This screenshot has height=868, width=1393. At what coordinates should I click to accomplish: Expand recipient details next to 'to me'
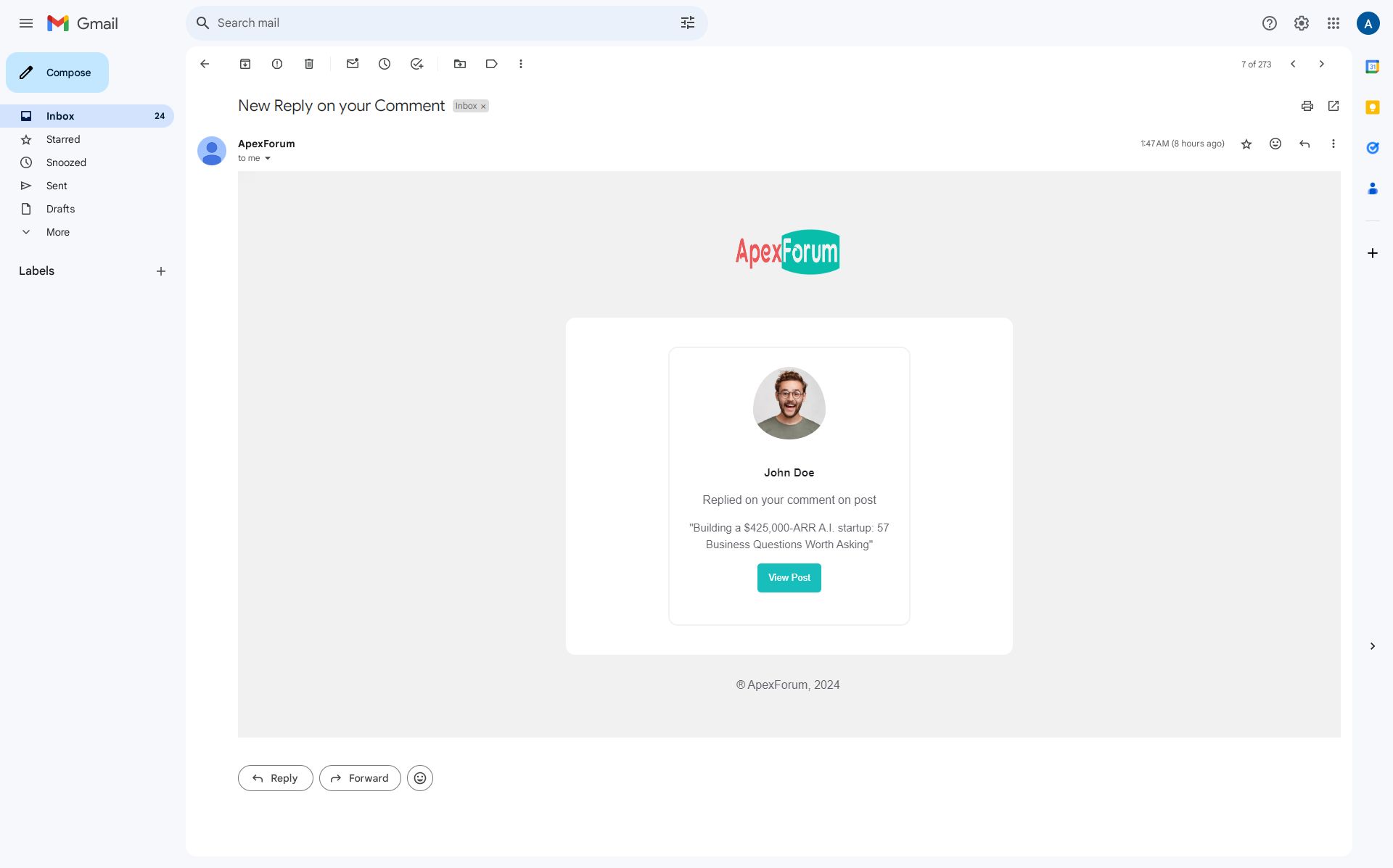[x=268, y=158]
